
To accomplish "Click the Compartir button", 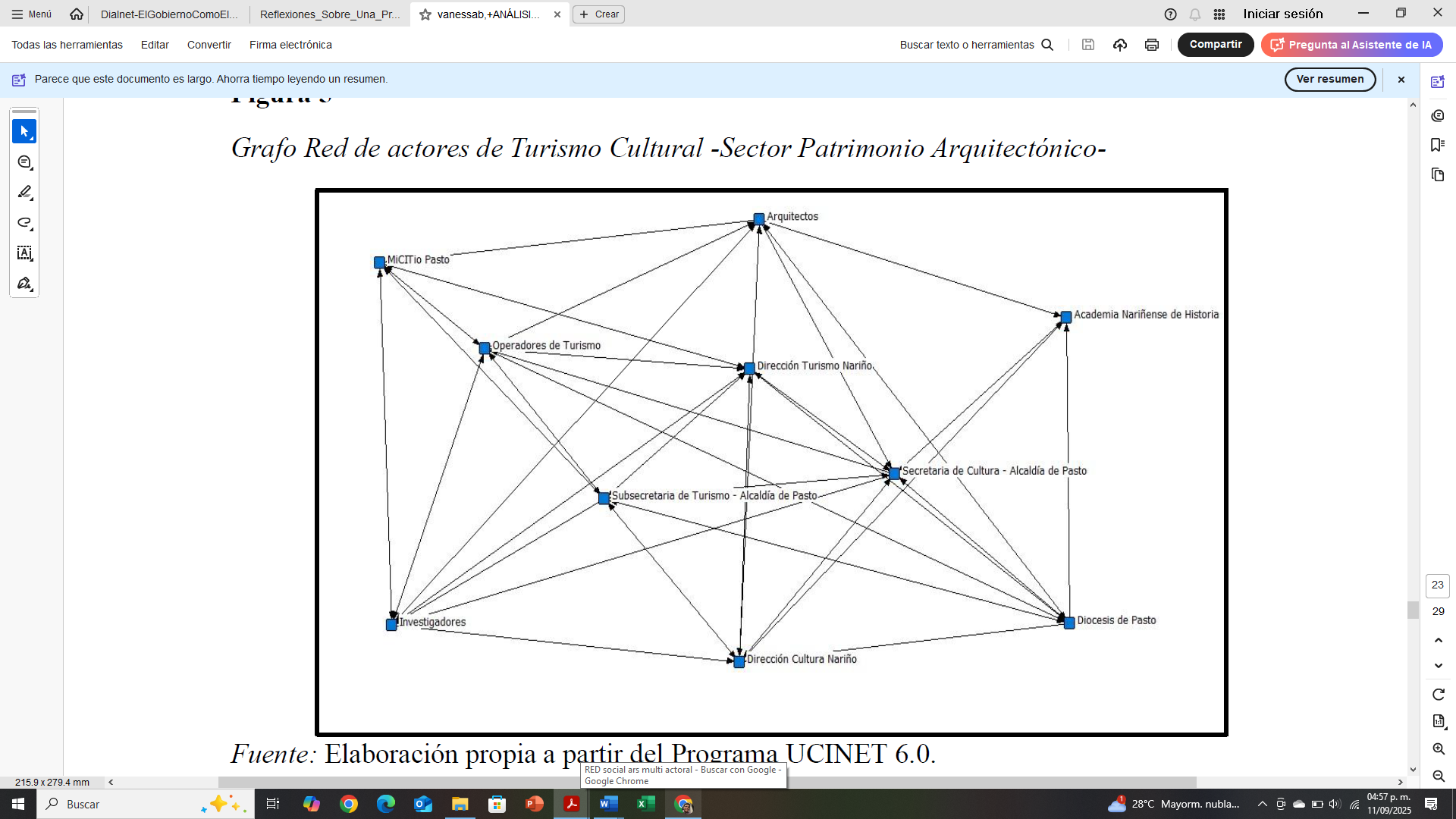I will point(1215,45).
